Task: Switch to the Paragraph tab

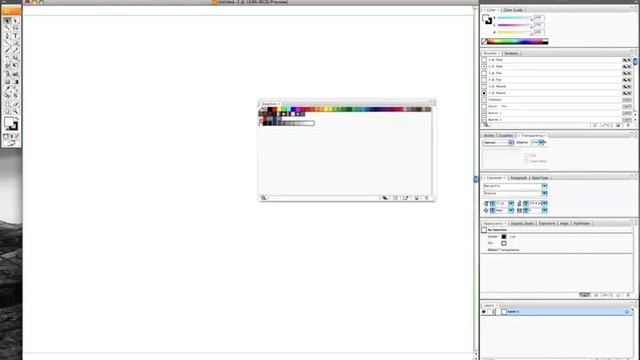Action: point(519,178)
